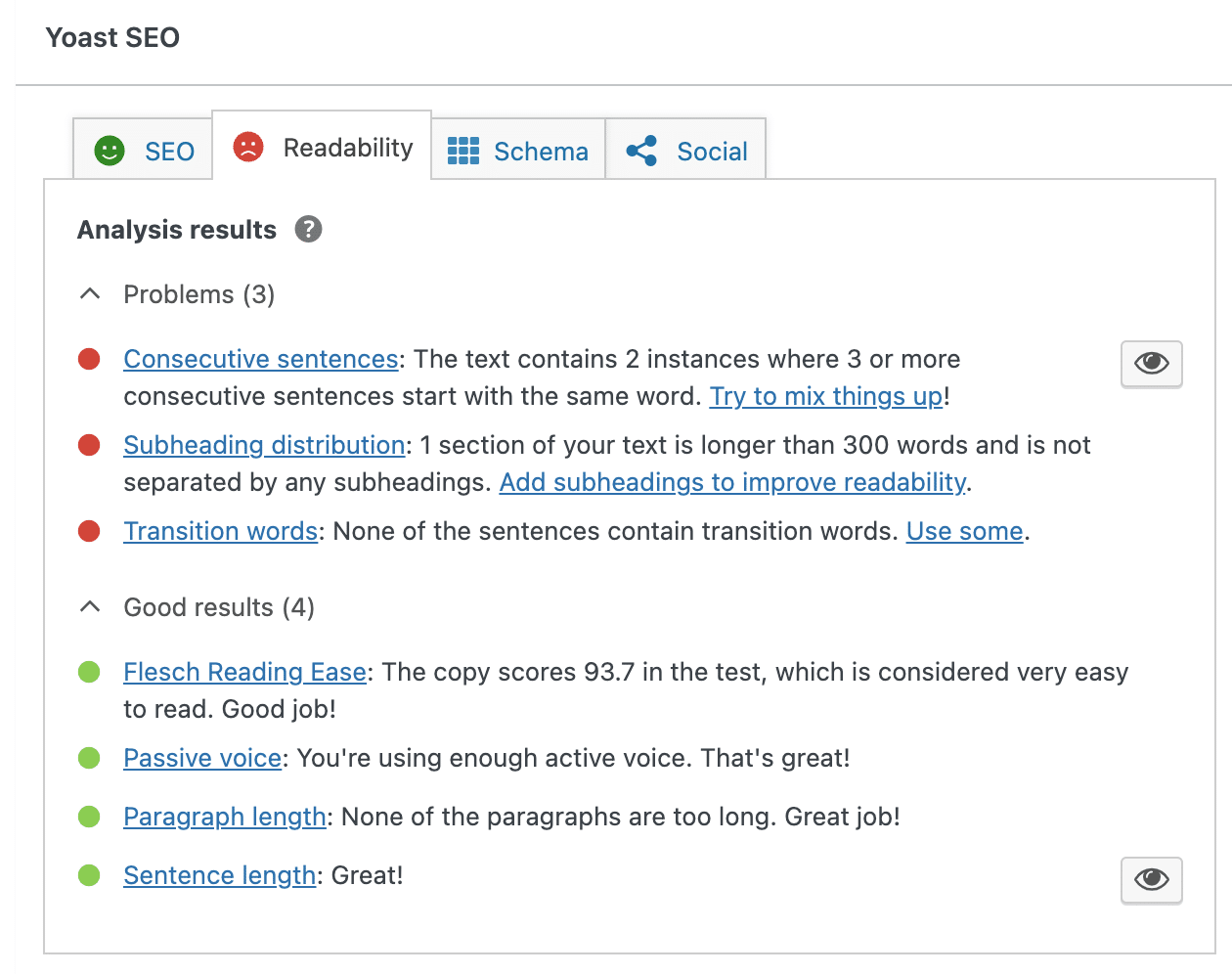The height and width of the screenshot is (974, 1232).
Task: Click "Add subheadings to improve readability" link
Action: [732, 482]
